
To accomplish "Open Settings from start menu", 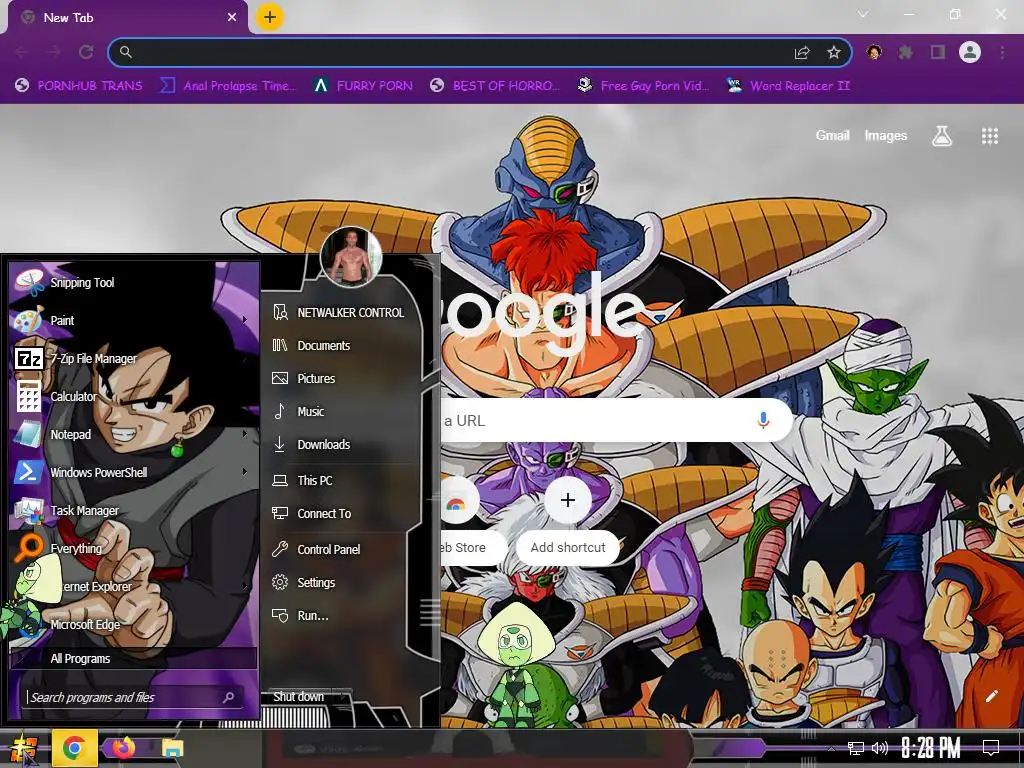I will [340, 583].
